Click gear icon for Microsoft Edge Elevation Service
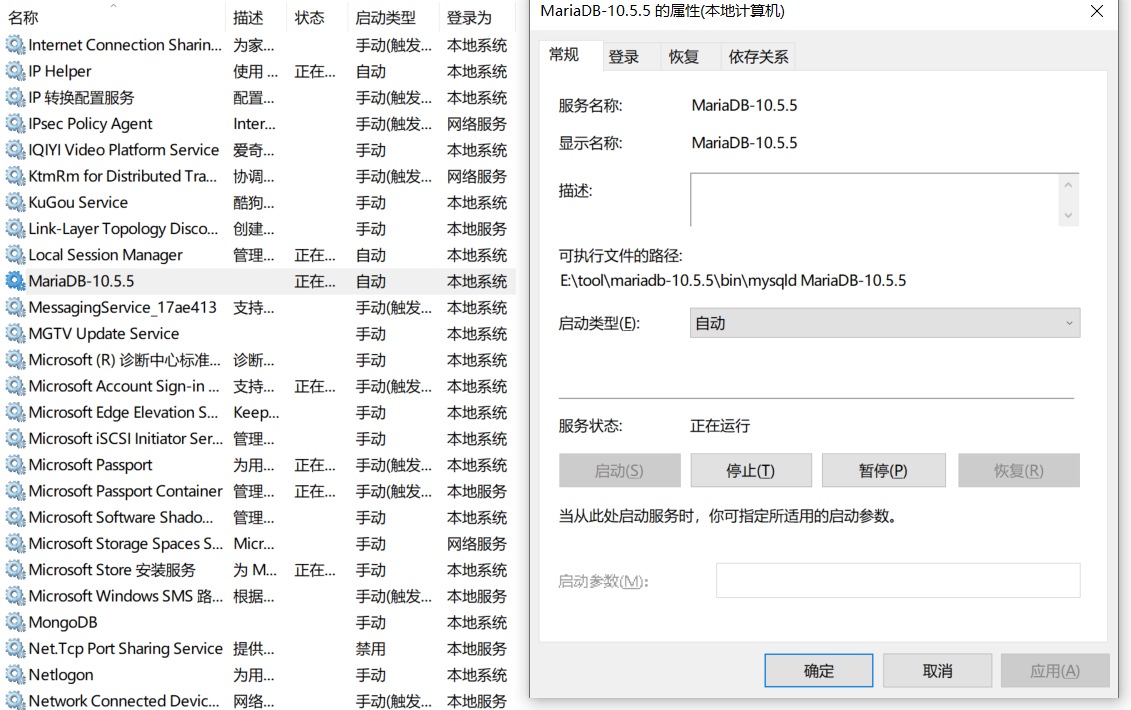The height and width of the screenshot is (710, 1131). click(x=15, y=413)
